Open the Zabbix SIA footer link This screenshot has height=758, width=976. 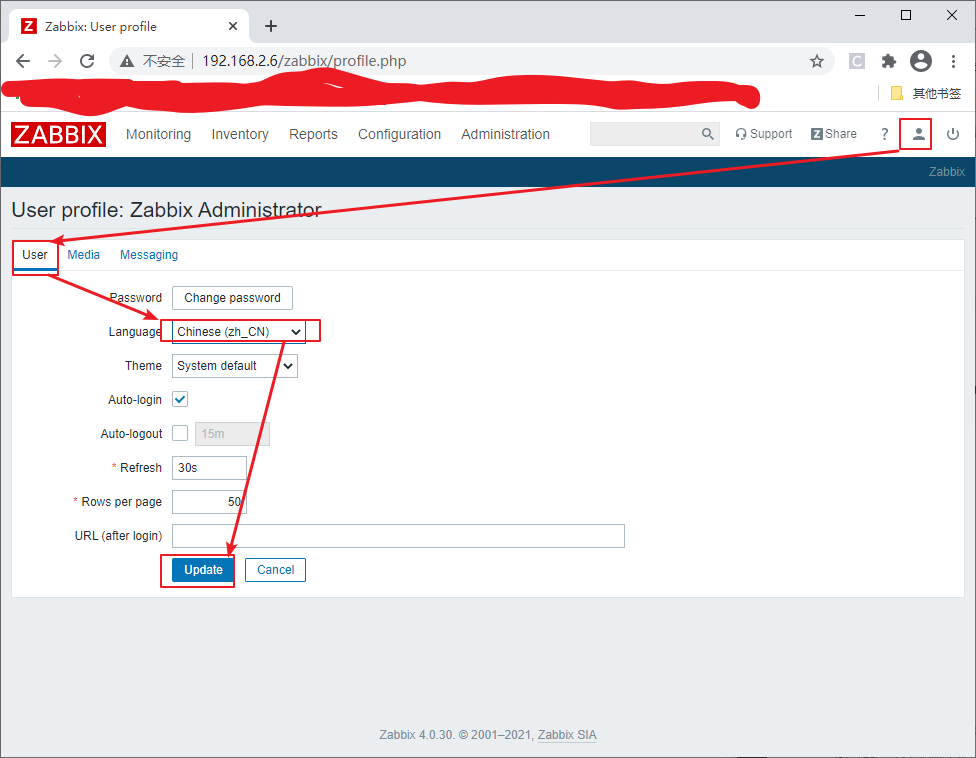pos(567,735)
